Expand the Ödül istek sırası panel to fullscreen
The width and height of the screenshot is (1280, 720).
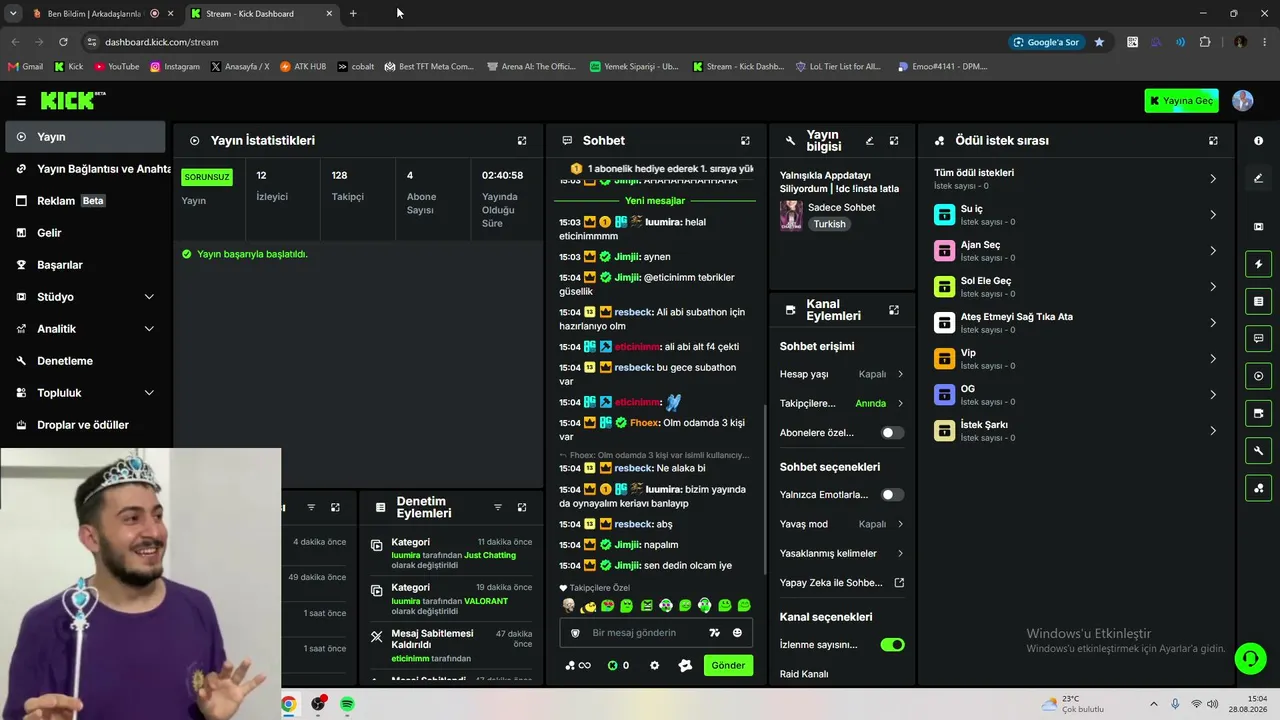[x=1213, y=141]
